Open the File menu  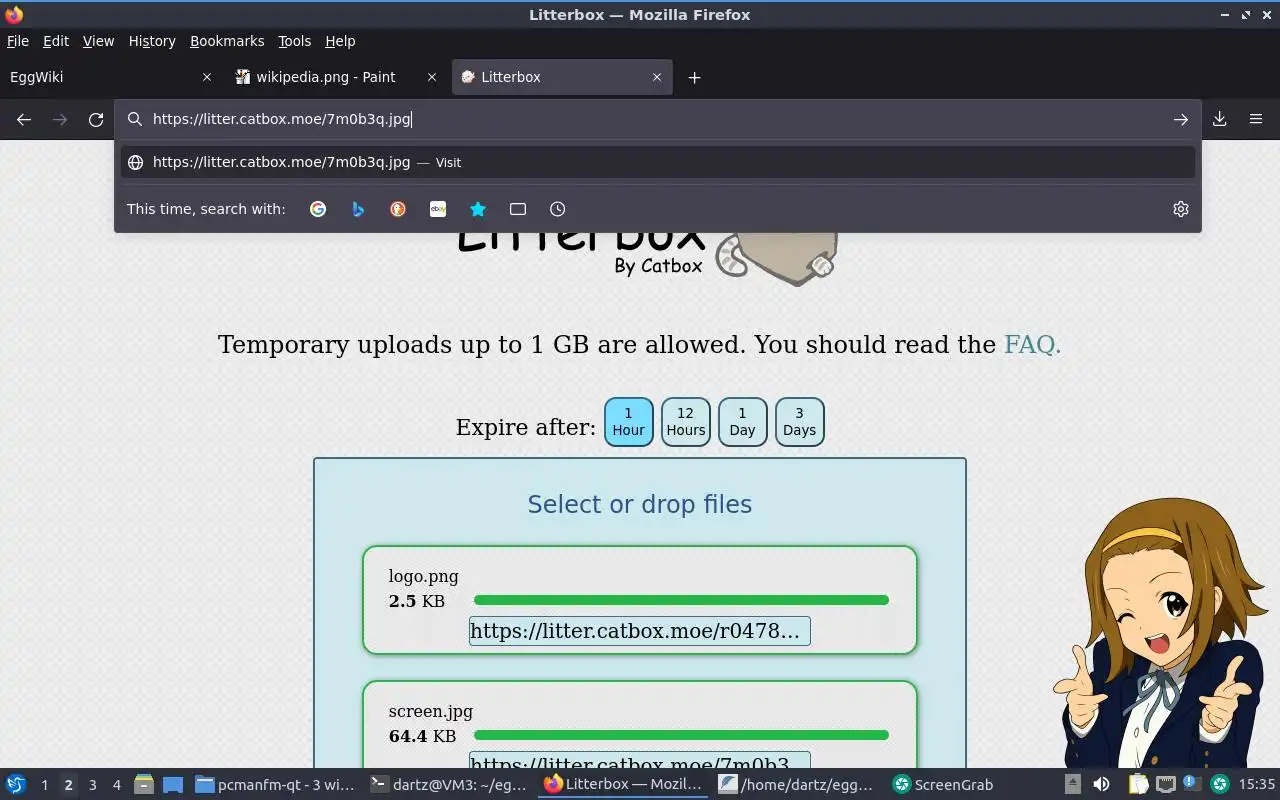[x=18, y=41]
